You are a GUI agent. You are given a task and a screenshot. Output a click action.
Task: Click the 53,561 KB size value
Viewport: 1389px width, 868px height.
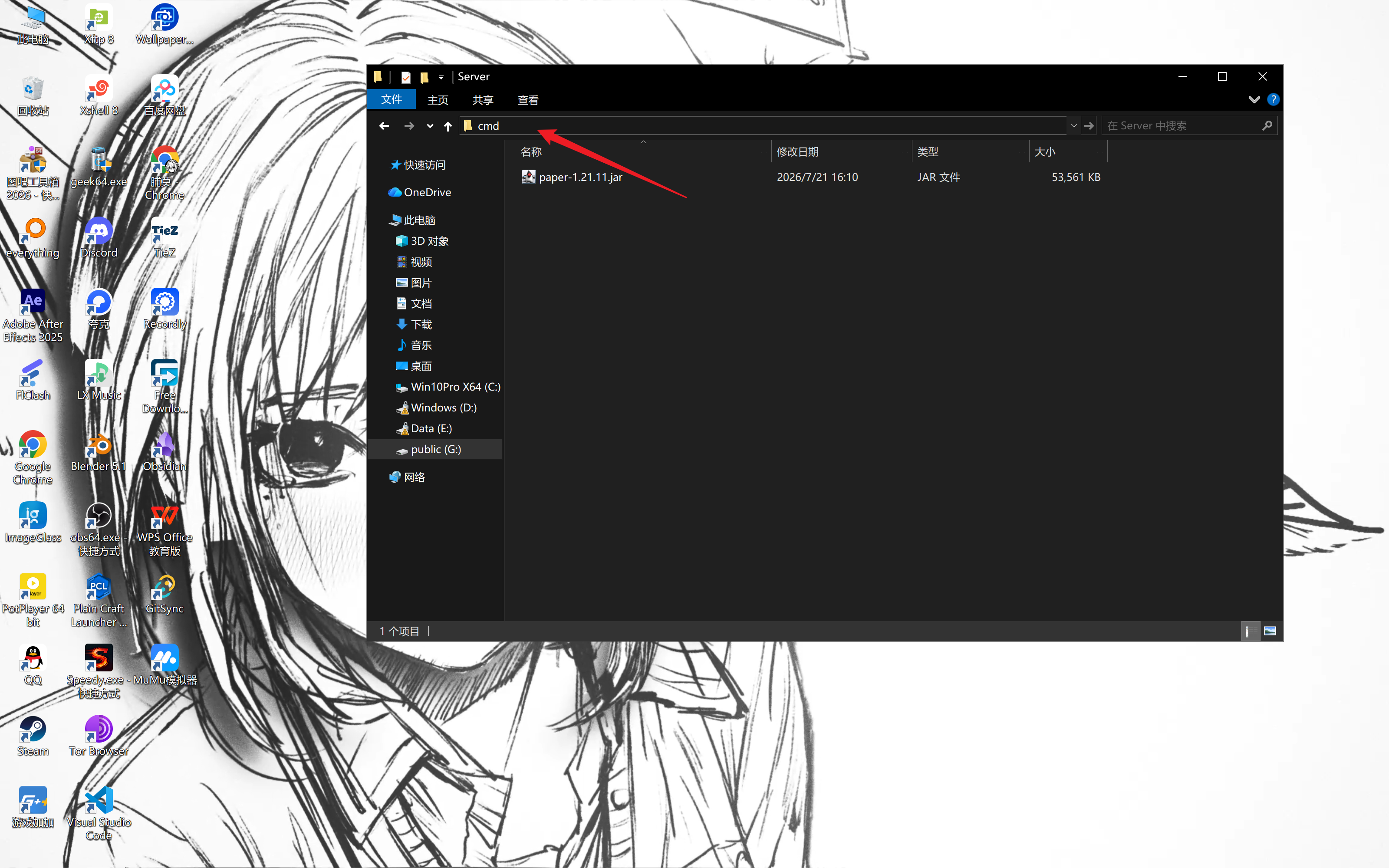(1076, 178)
